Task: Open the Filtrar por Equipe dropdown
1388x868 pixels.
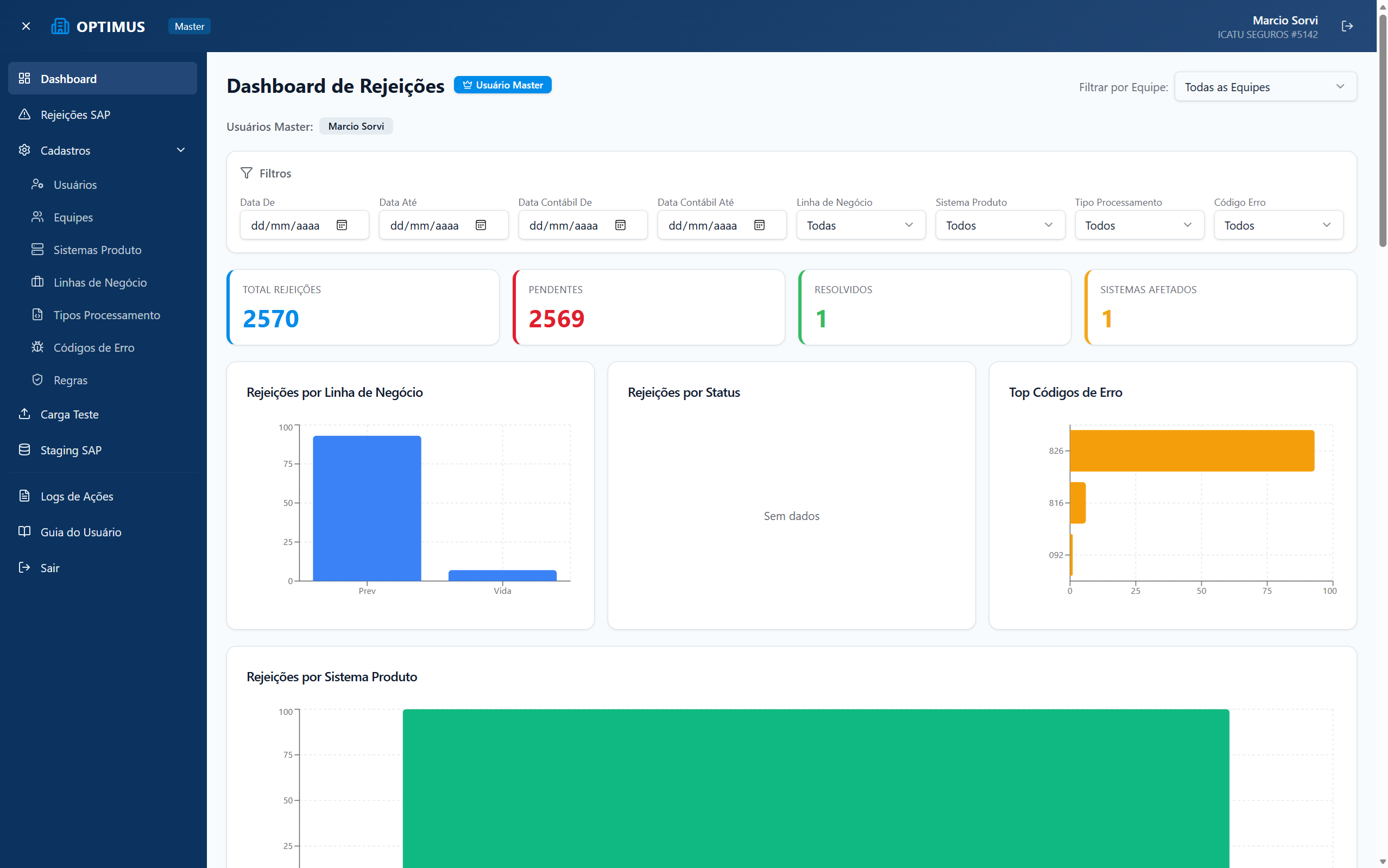Action: (x=1265, y=87)
